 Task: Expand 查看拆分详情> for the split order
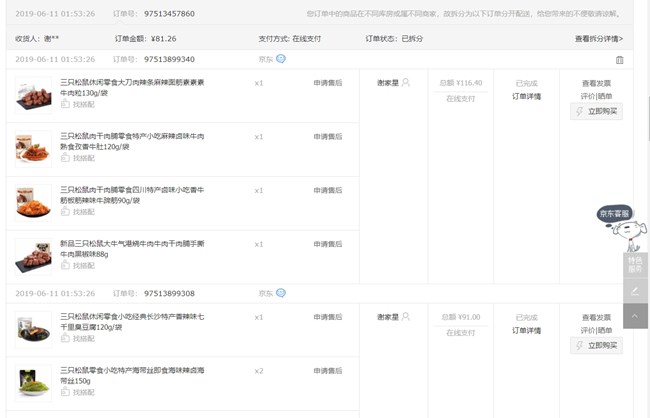599,39
